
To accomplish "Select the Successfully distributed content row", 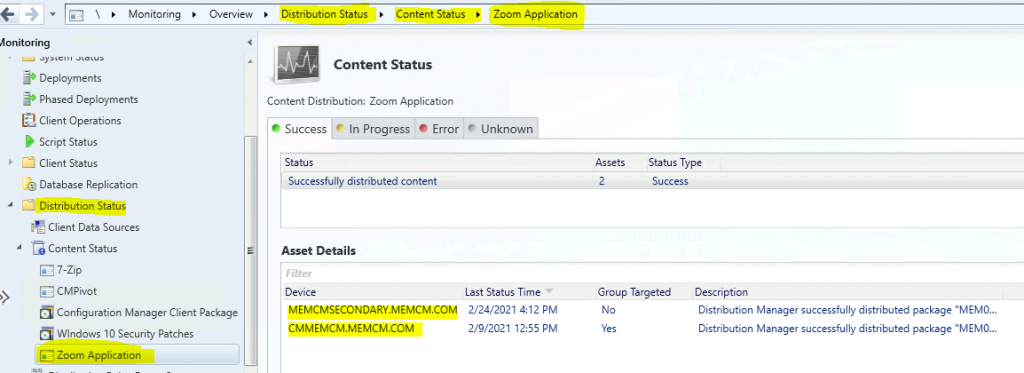I will pos(653,181).
